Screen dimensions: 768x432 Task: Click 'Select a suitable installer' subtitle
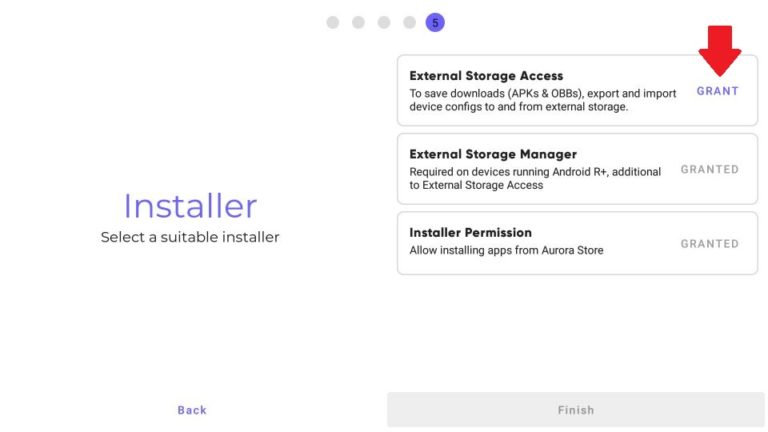point(190,237)
